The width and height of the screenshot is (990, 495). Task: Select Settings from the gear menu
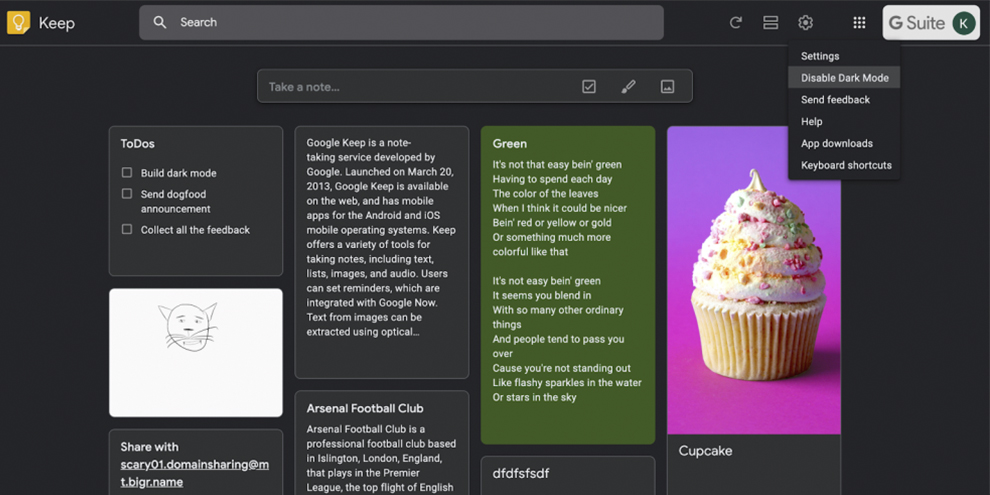(x=844, y=56)
